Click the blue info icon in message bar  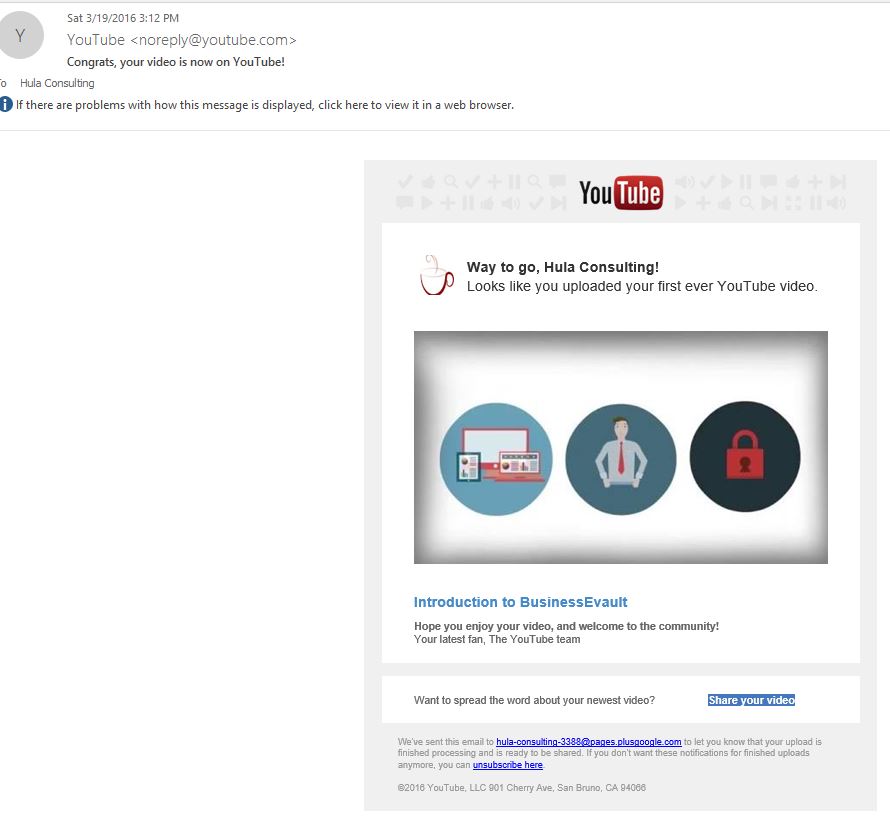6,104
